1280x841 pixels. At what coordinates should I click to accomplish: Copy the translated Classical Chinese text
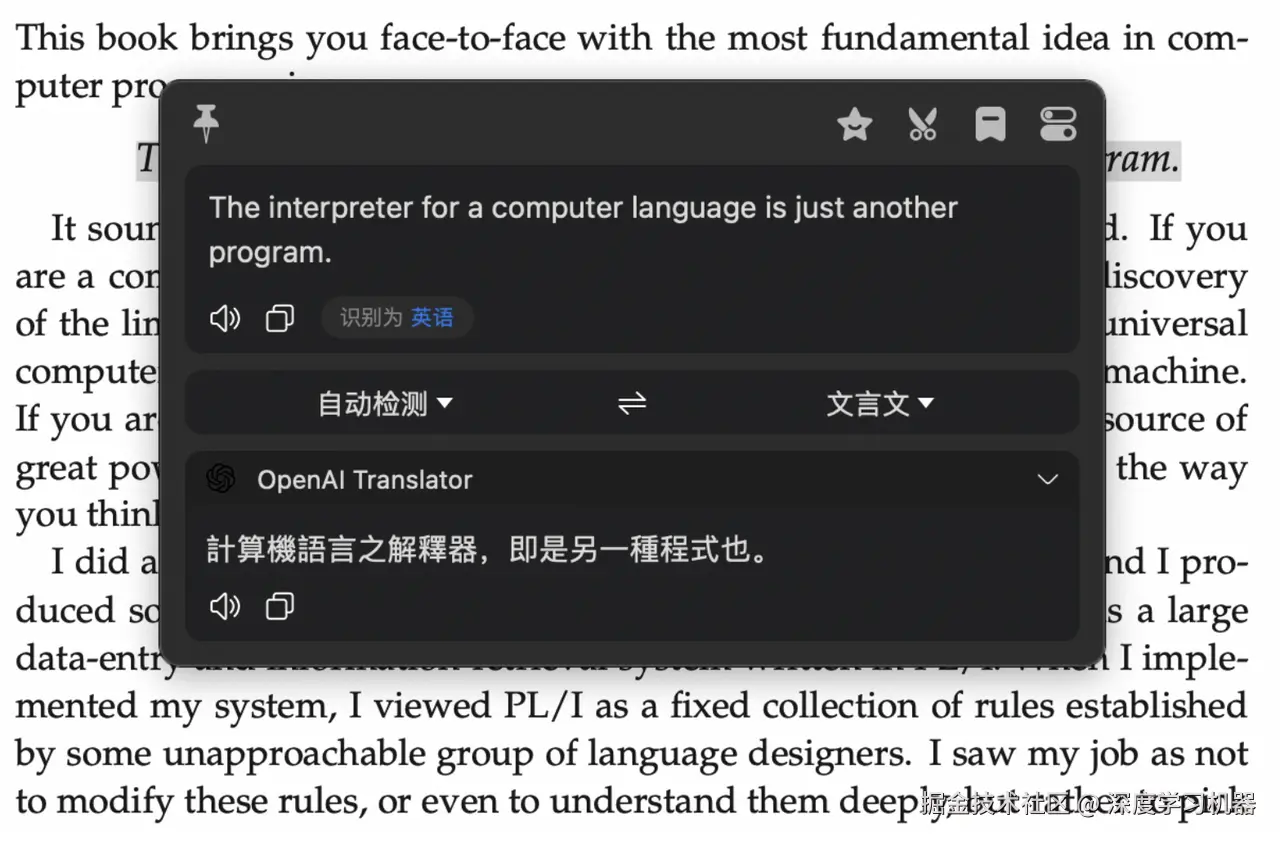[x=279, y=606]
